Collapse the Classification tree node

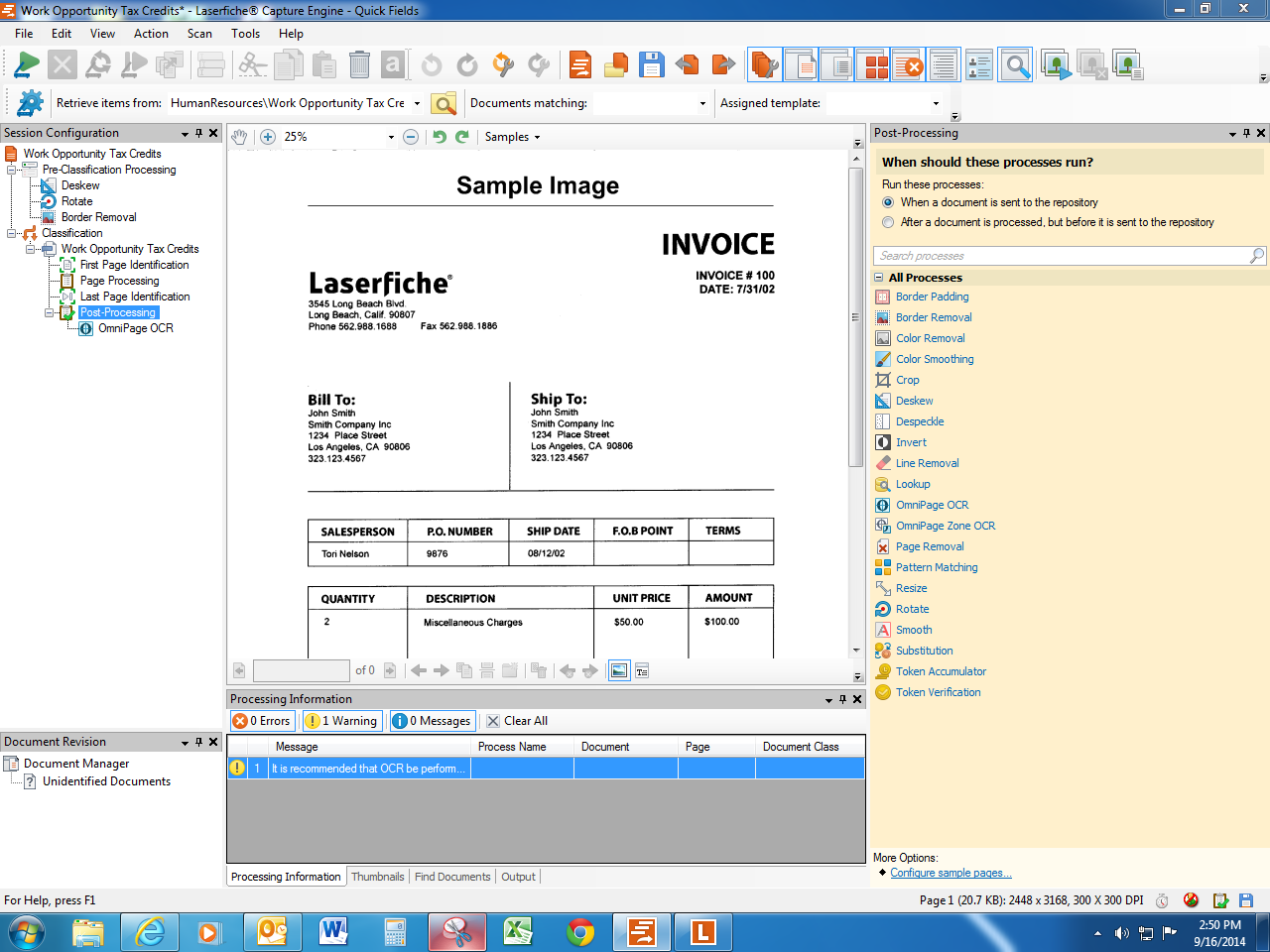point(12,233)
